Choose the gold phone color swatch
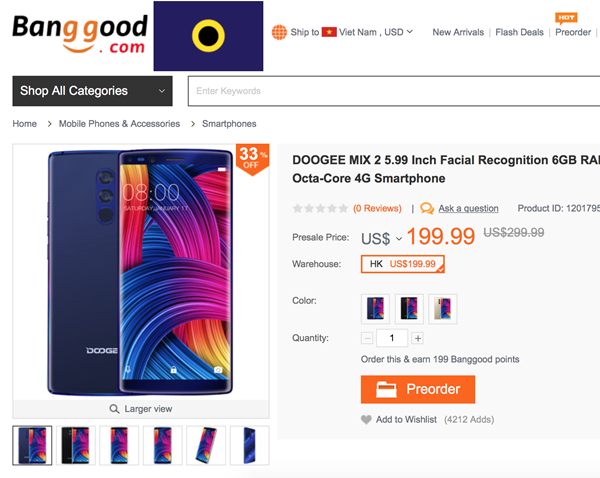The width and height of the screenshot is (600, 478). click(443, 309)
